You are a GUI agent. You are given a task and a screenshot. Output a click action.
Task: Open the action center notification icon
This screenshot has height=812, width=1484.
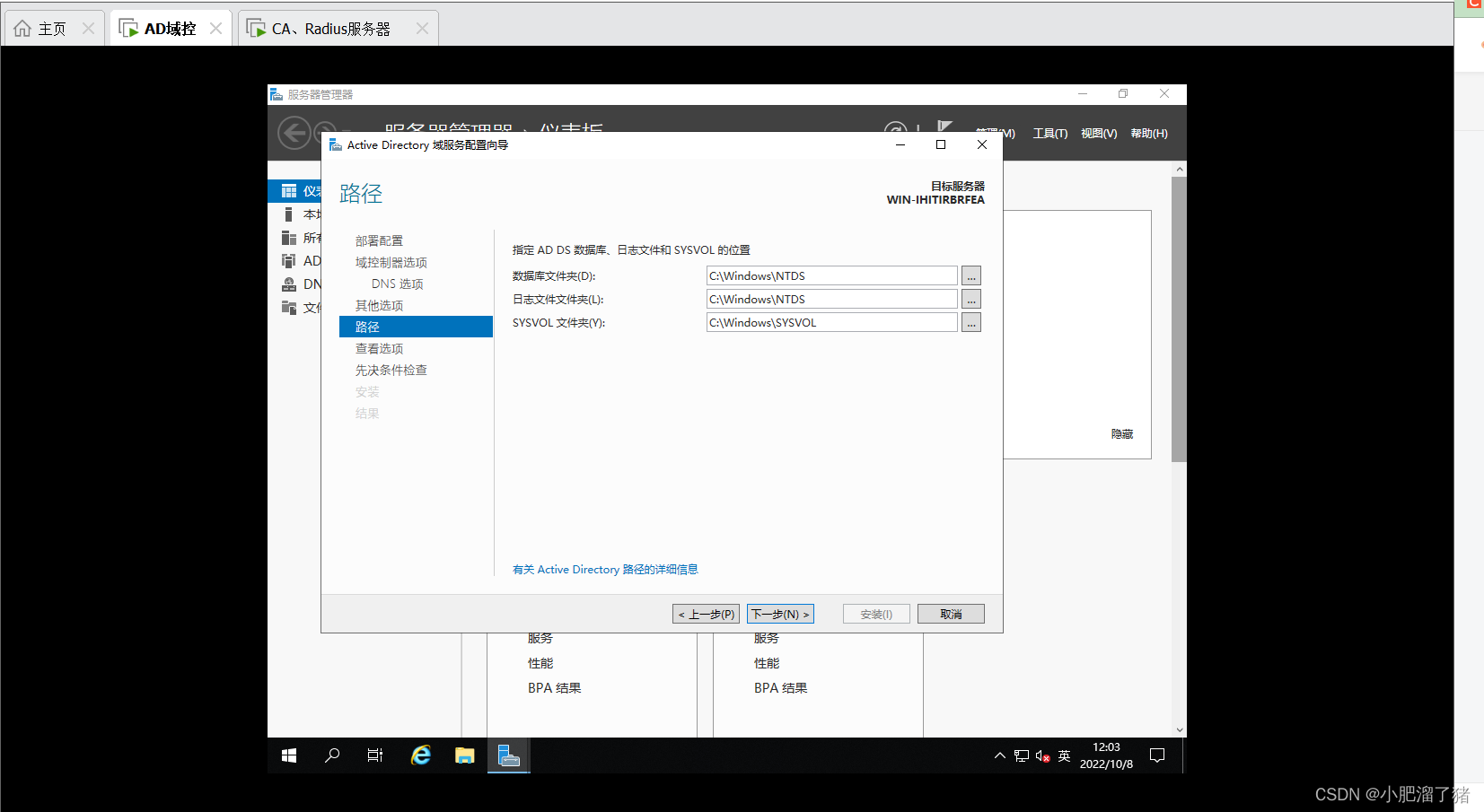click(1157, 755)
